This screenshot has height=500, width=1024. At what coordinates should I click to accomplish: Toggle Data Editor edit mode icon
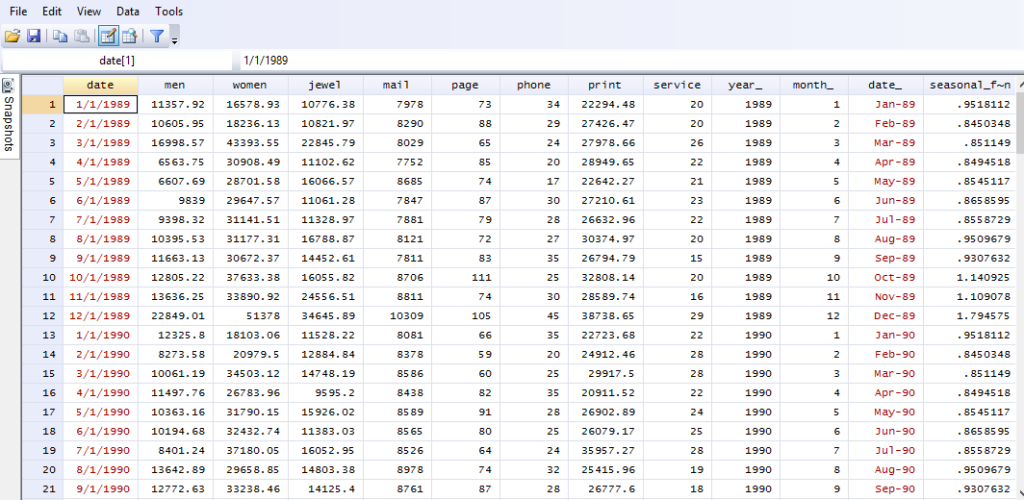point(108,36)
